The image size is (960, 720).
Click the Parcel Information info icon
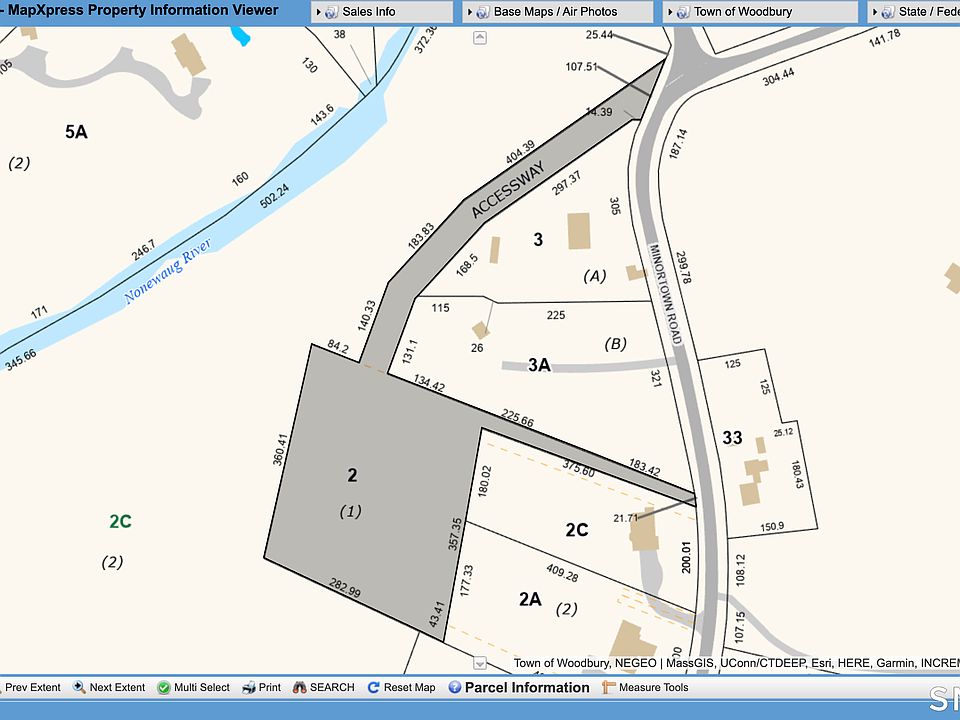point(455,688)
